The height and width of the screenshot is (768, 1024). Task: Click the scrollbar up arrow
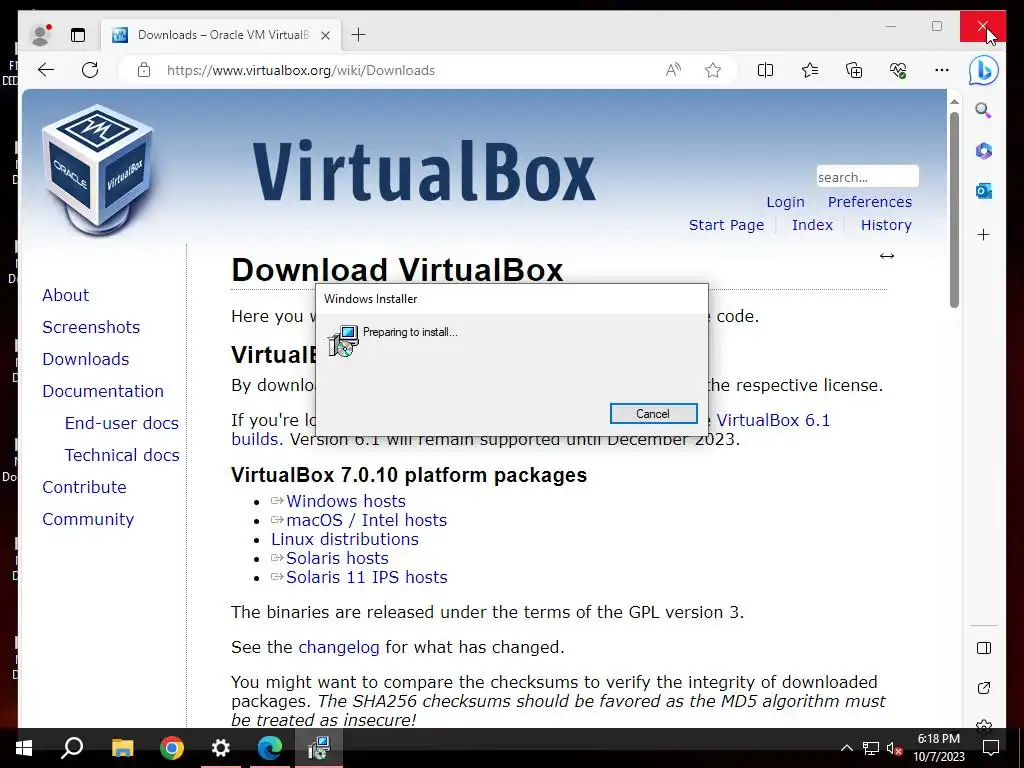click(x=954, y=101)
